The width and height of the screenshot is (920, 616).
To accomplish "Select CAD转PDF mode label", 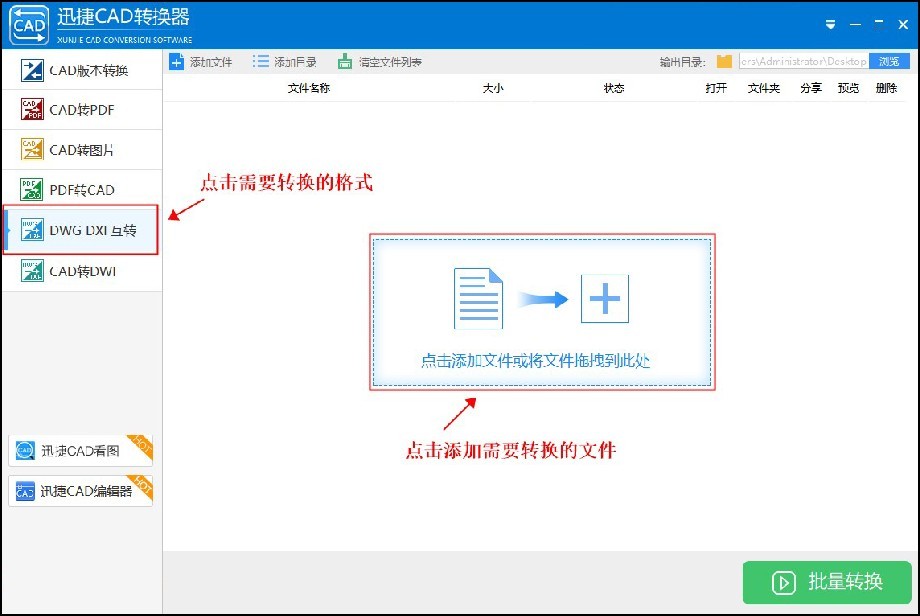I will click(82, 110).
